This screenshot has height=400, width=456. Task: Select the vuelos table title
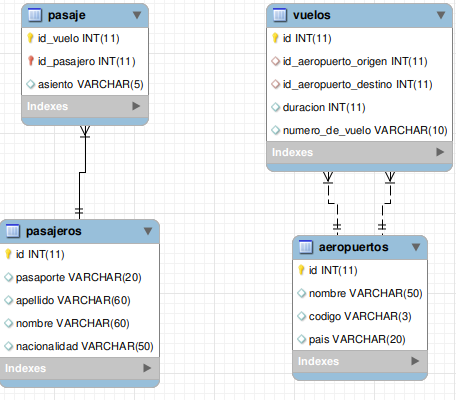[x=312, y=15]
